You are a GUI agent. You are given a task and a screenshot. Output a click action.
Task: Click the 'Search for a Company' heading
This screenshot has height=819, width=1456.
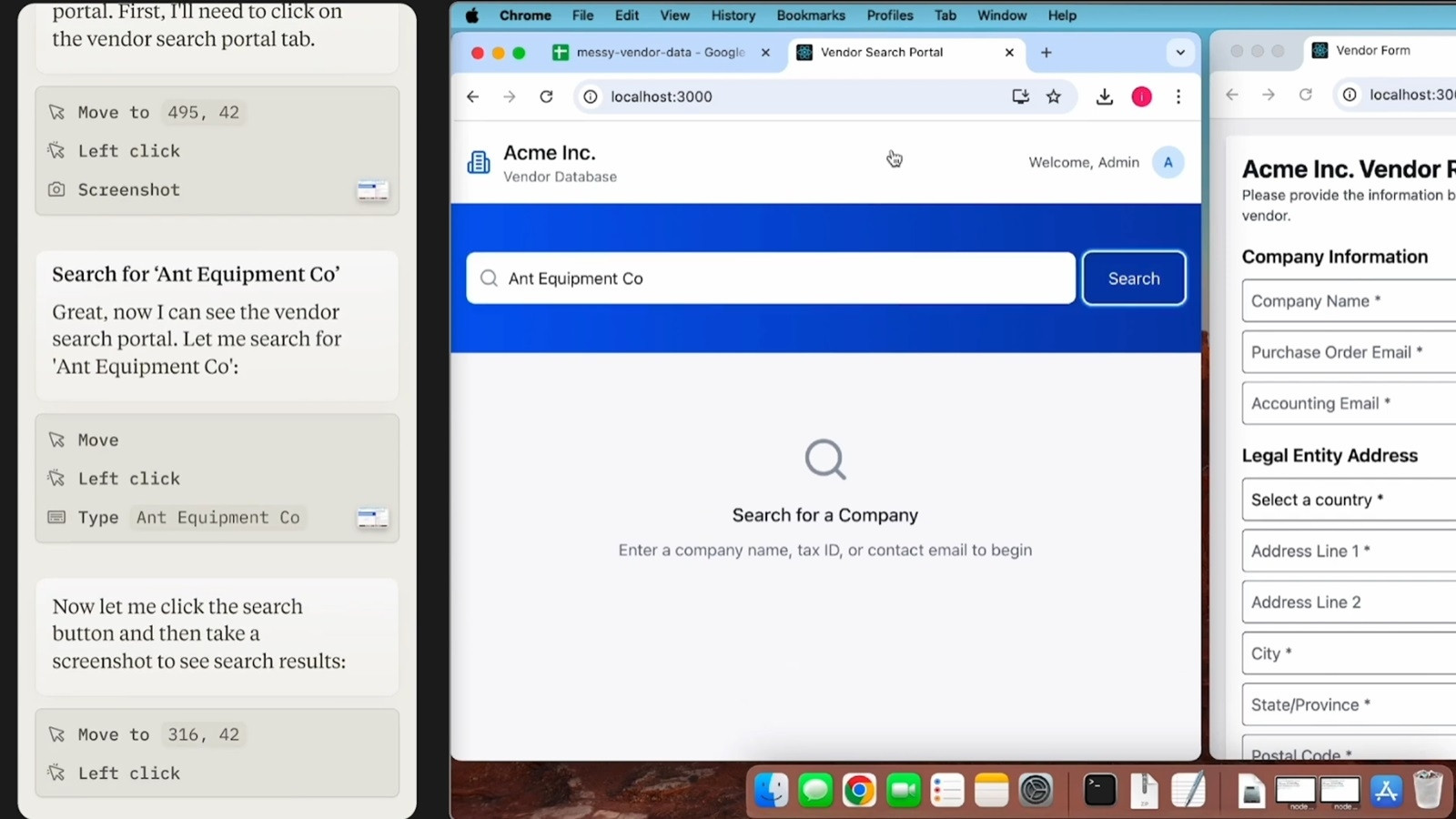click(x=825, y=515)
